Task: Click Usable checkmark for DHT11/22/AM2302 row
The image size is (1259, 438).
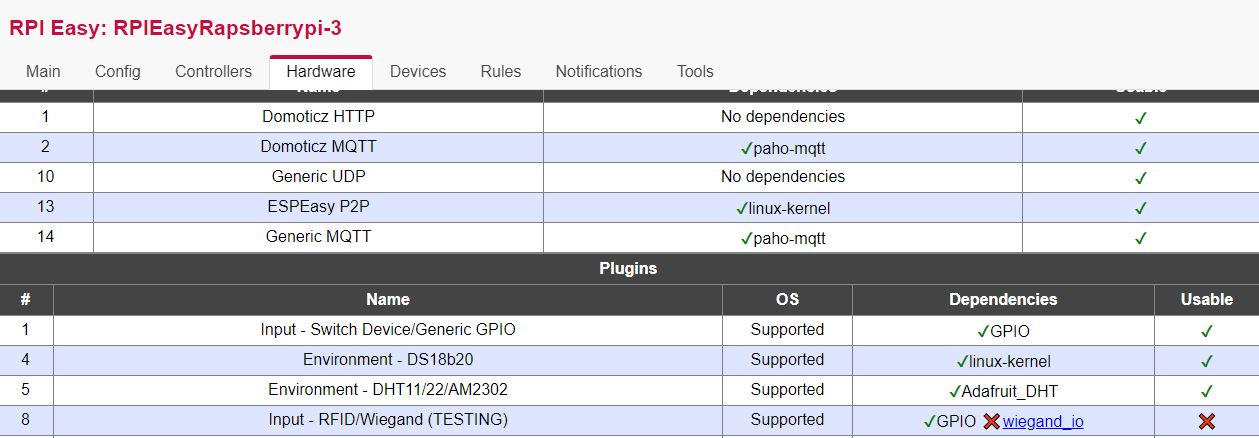Action: point(1207,391)
